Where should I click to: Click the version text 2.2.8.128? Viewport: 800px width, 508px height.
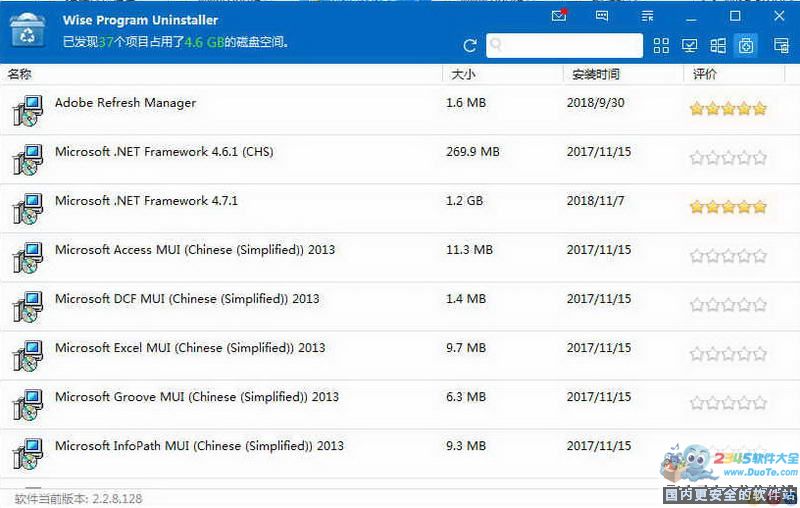pyautogui.click(x=117, y=498)
